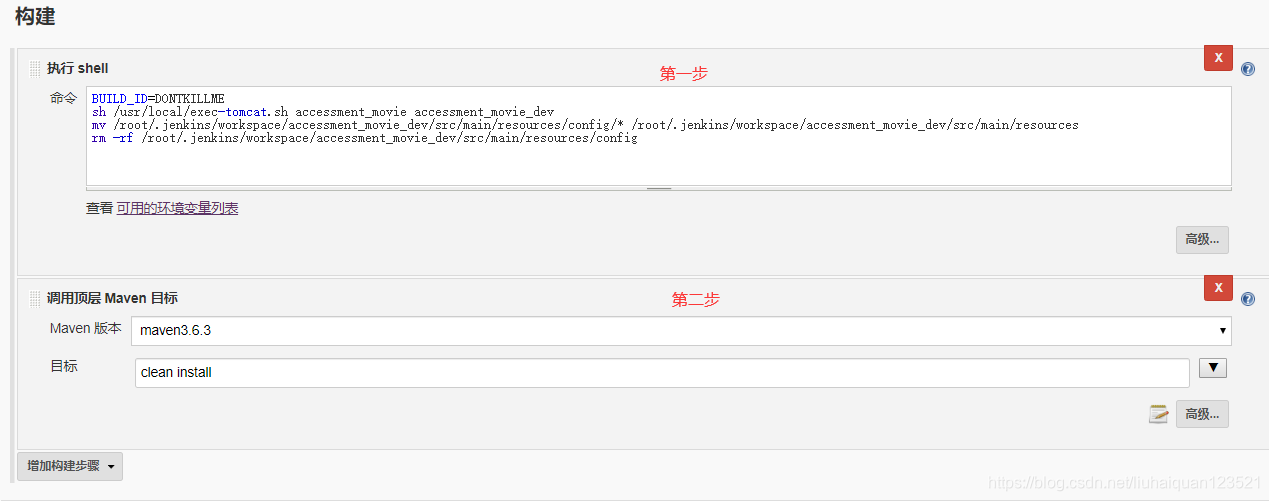Click 高级 button in the shell step
1269x501 pixels.
[1202, 239]
